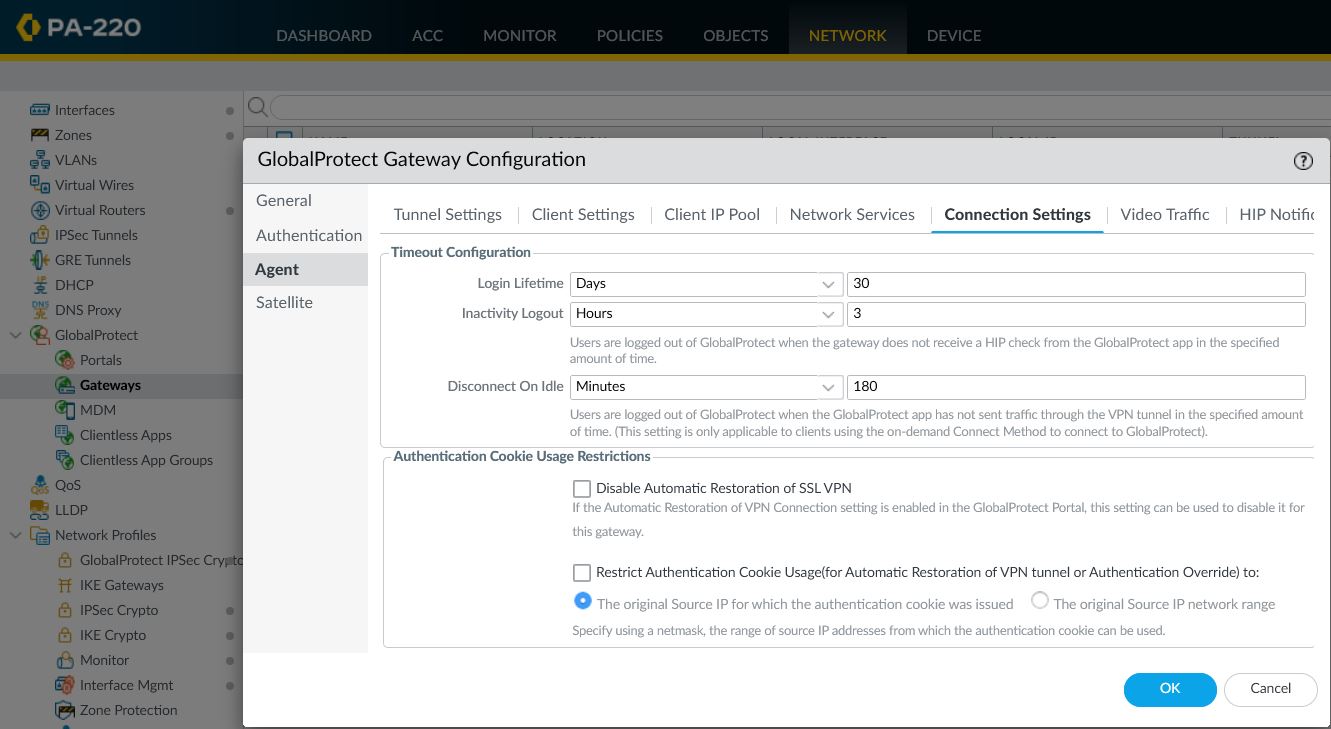Click the IPSec Tunnels lock icon
Image resolution: width=1331 pixels, height=729 pixels.
40,235
